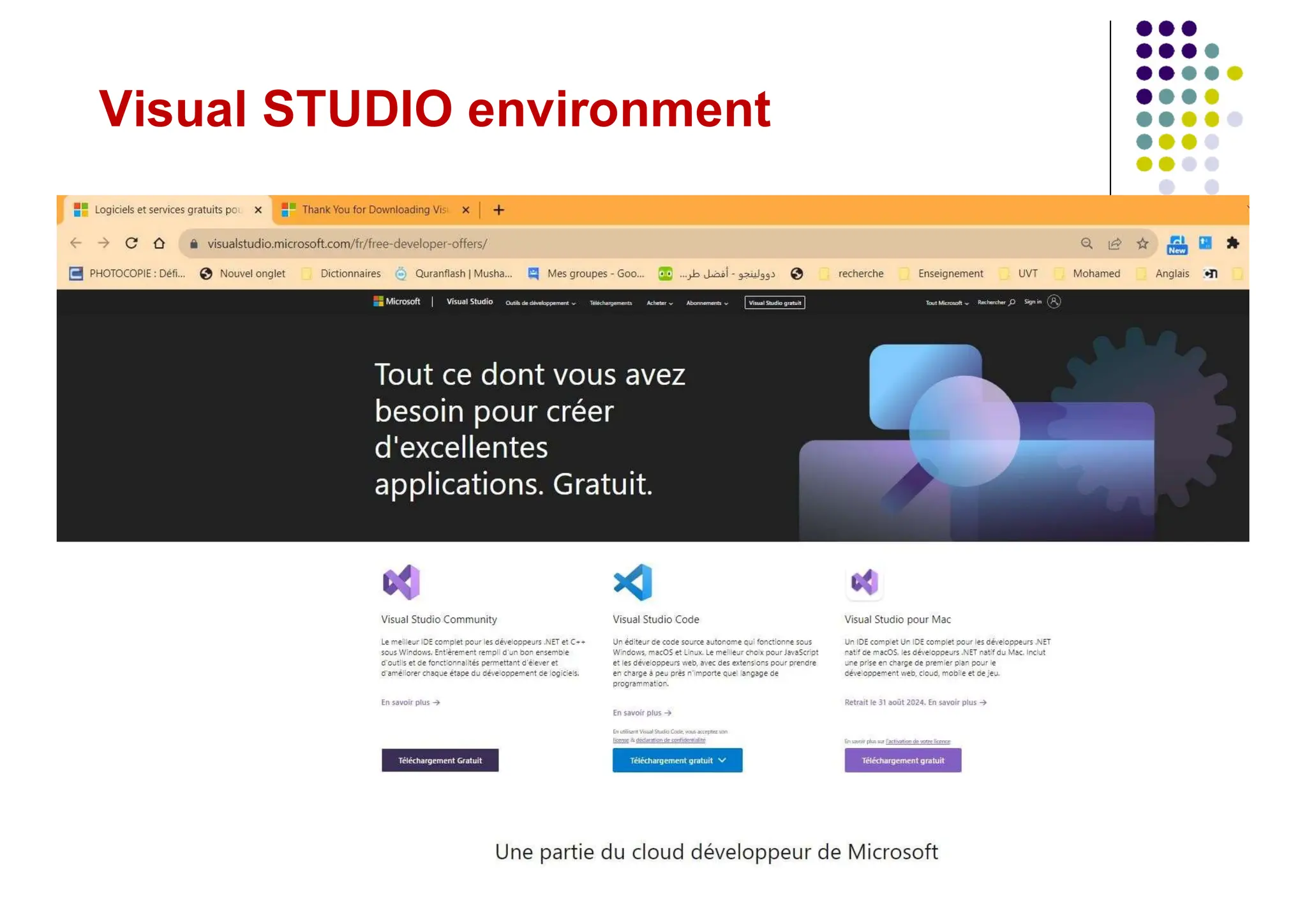Click the browser forward arrow

coord(103,243)
